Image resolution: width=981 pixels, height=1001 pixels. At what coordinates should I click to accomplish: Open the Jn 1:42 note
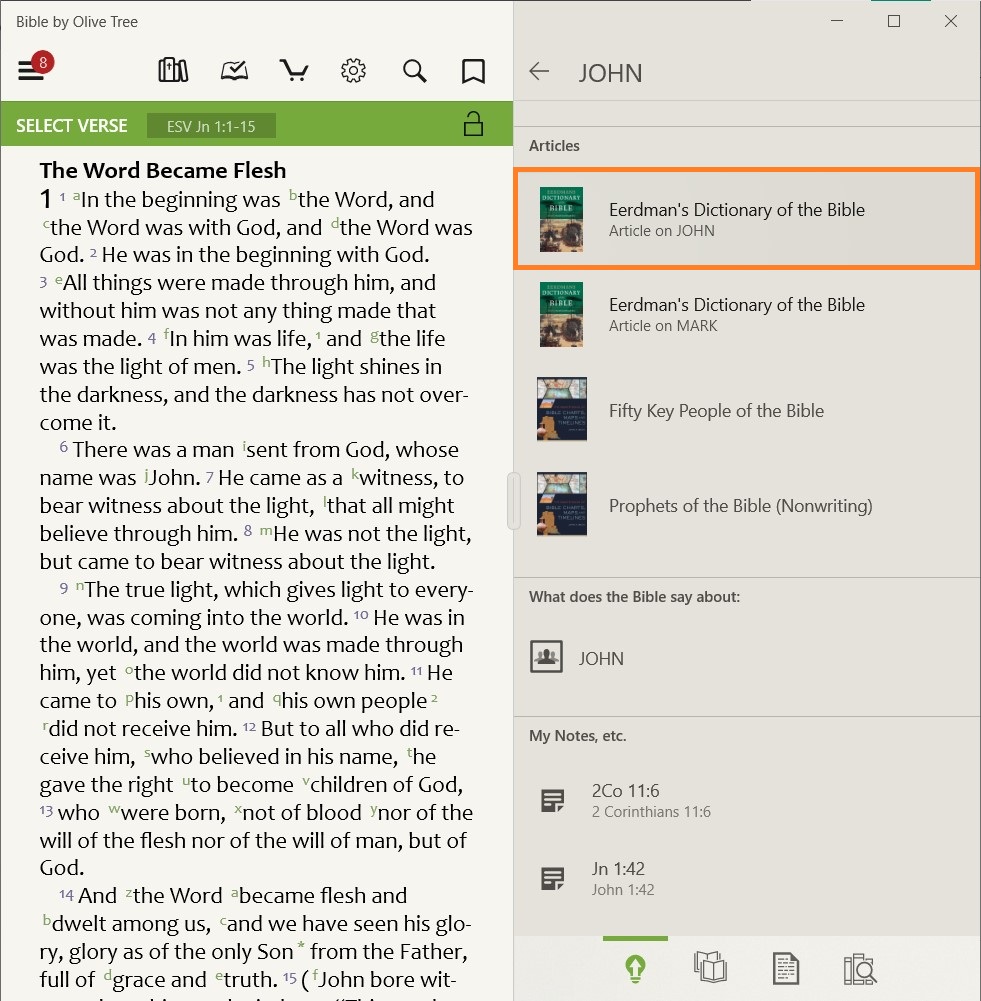pos(747,878)
